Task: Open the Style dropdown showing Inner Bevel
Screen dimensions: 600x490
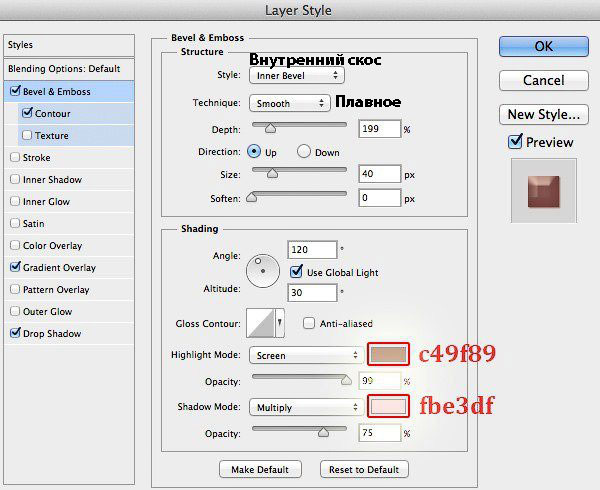Action: tap(297, 75)
